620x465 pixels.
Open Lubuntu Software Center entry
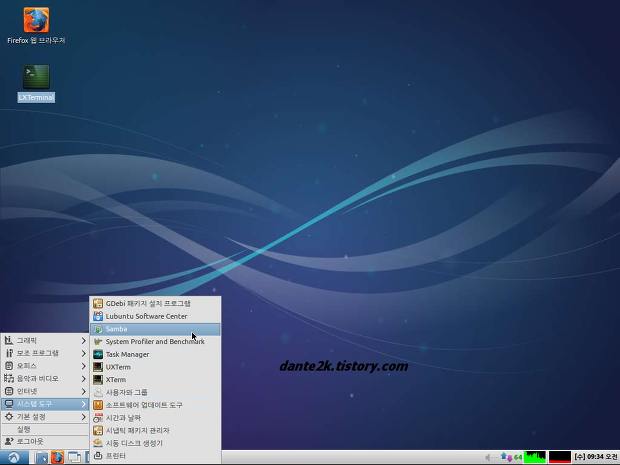[155, 316]
